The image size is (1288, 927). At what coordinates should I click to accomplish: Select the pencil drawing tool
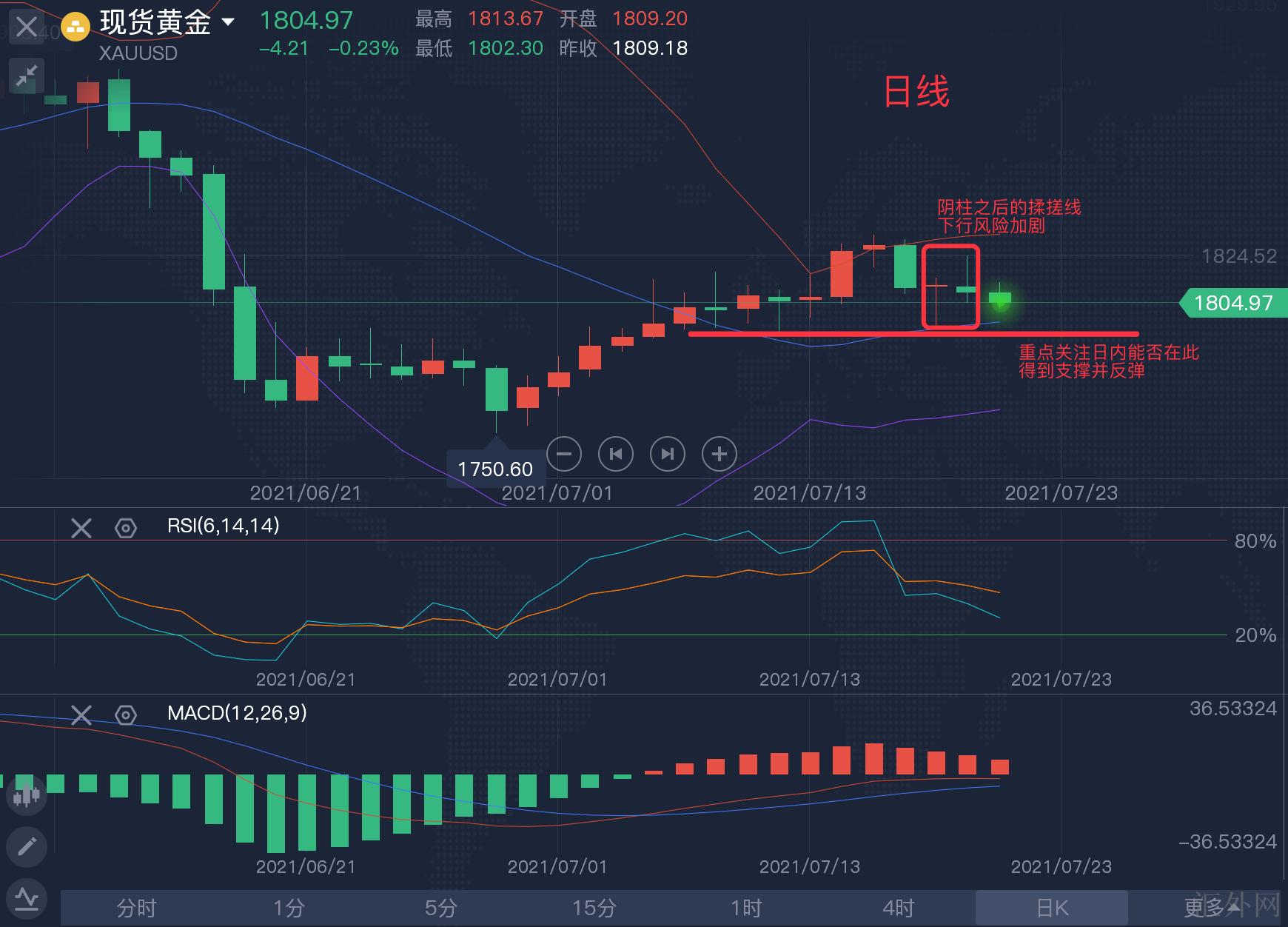coord(27,846)
